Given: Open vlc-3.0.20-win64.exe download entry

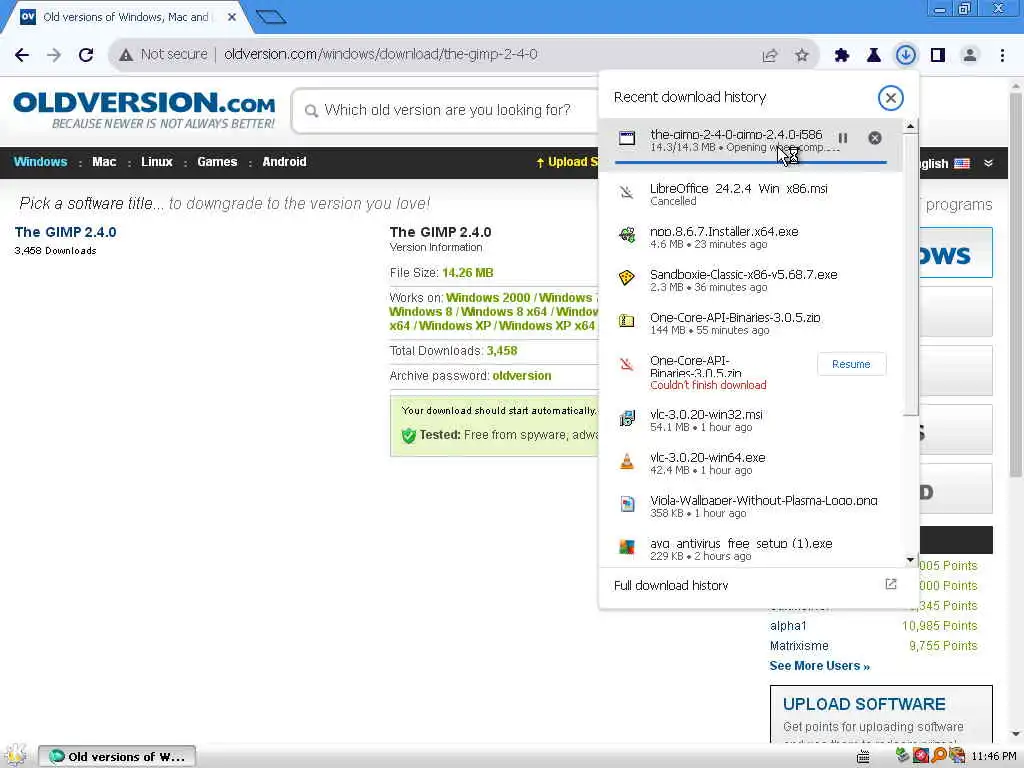Looking at the screenshot, I should click(x=750, y=463).
